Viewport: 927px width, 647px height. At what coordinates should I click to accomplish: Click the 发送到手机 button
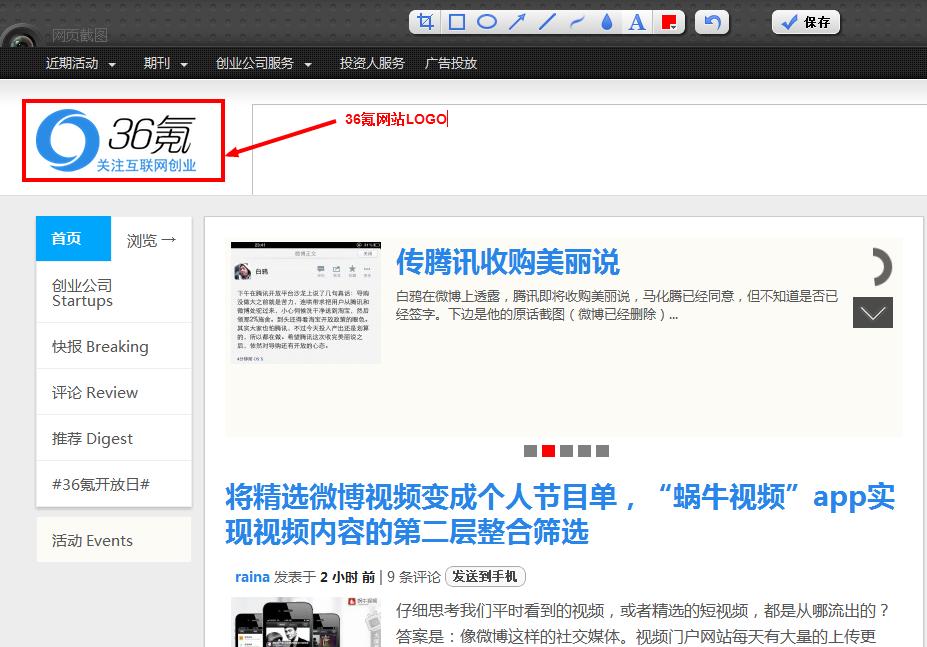pos(485,576)
